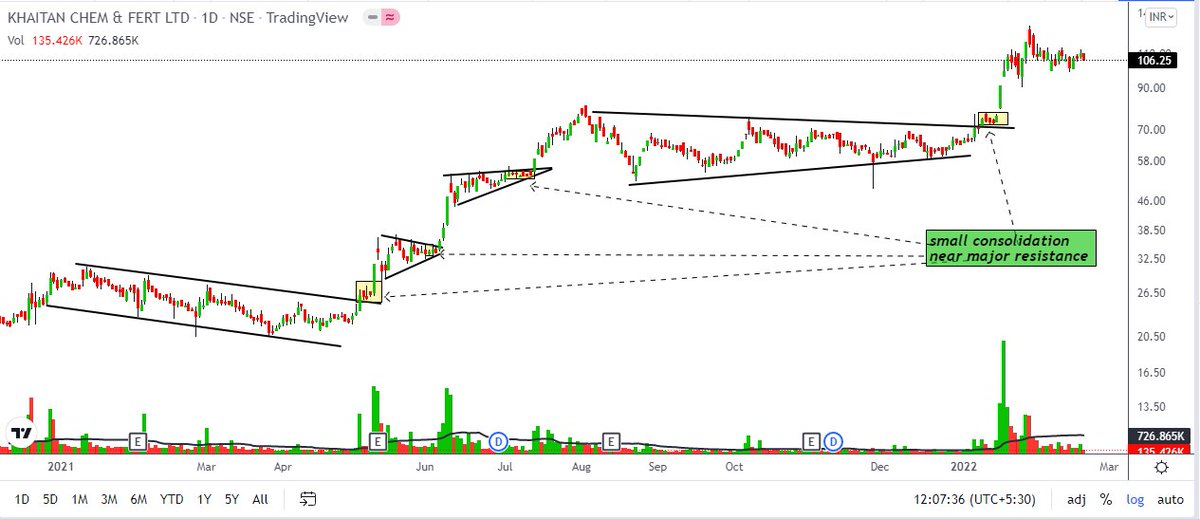This screenshot has width=1200, height=519.
Task: Click the earnings E marker near May 2021
Action: pyautogui.click(x=378, y=440)
